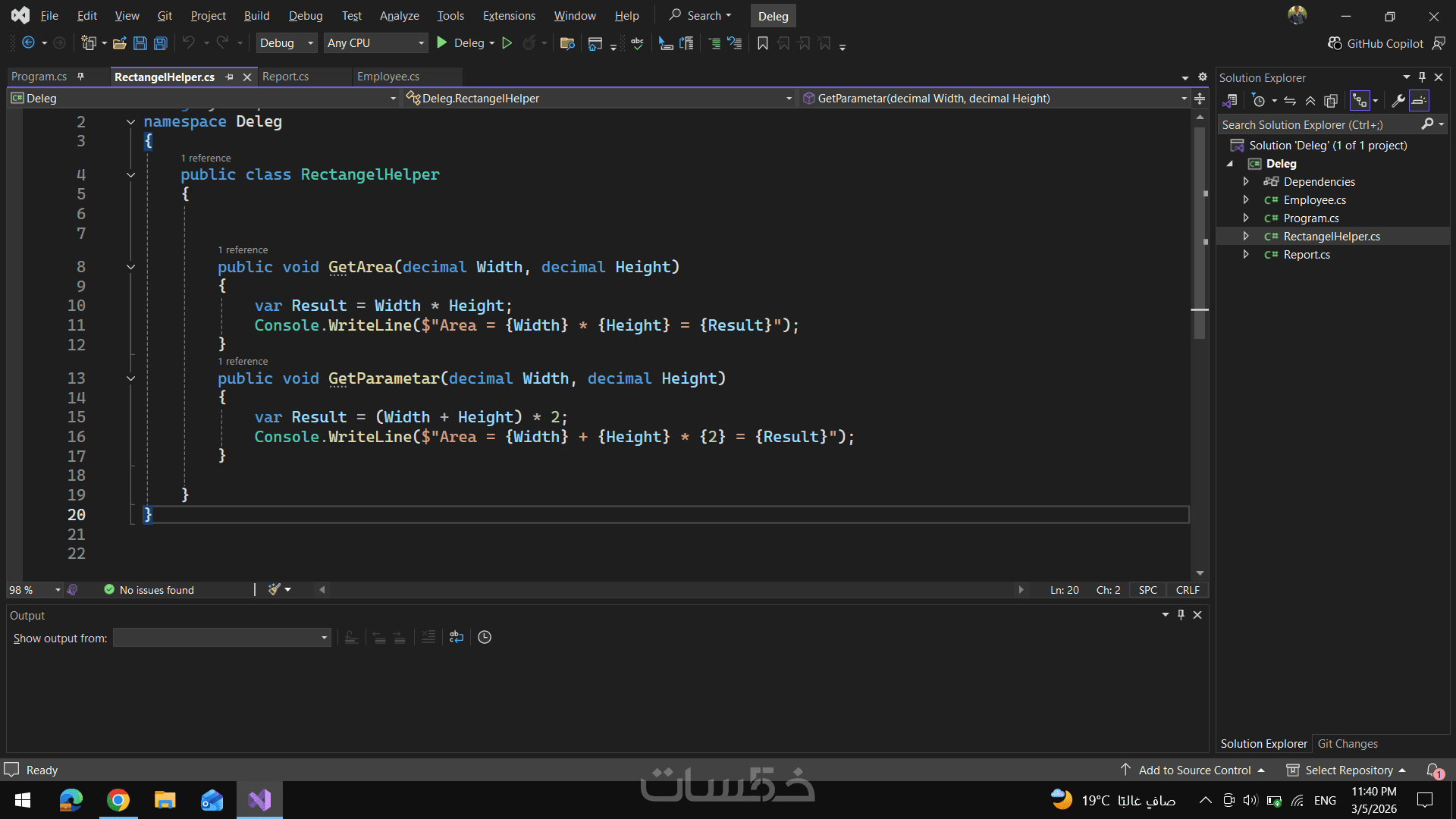Open the Build menu

[256, 16]
